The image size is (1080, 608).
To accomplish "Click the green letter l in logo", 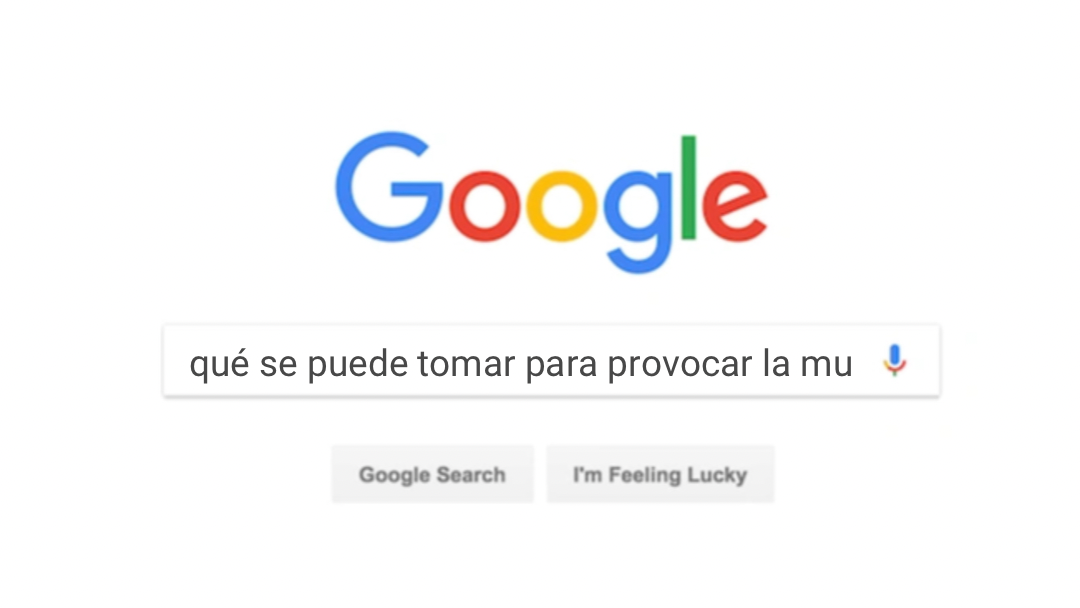I will [688, 187].
